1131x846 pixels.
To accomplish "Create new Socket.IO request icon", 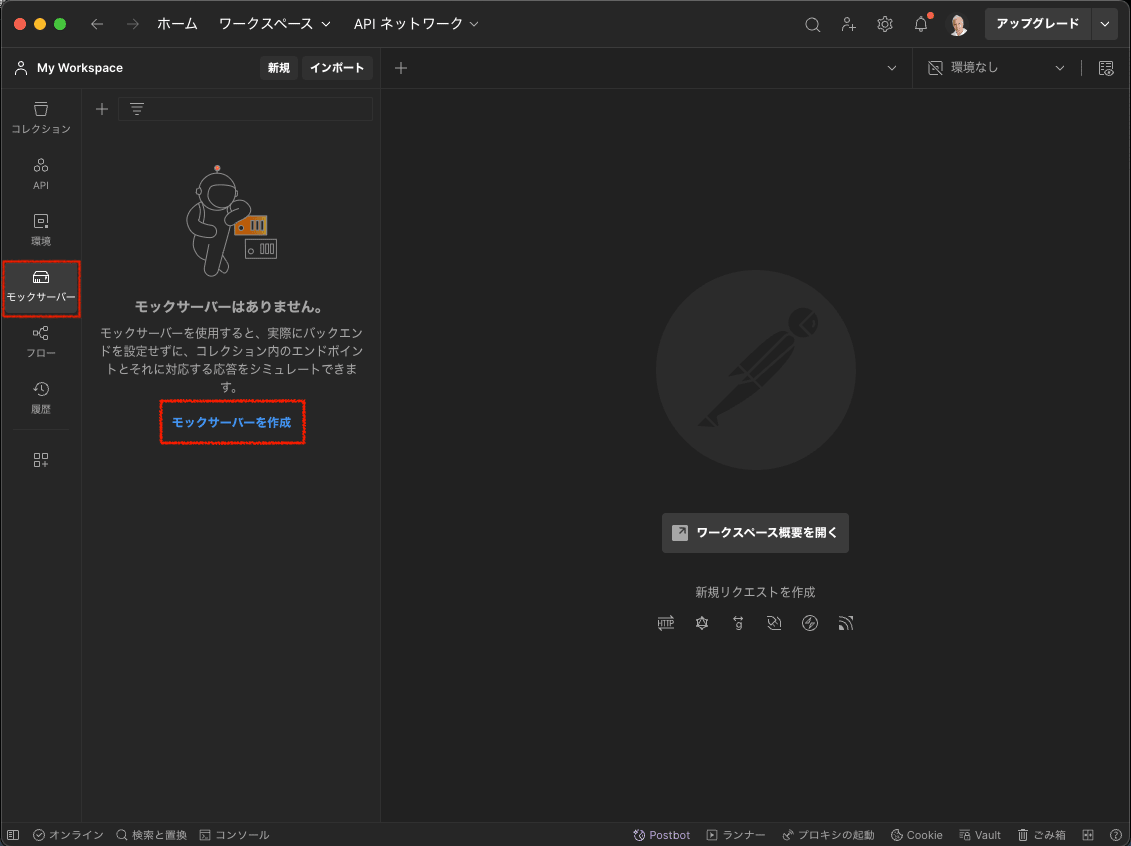I will [x=810, y=623].
